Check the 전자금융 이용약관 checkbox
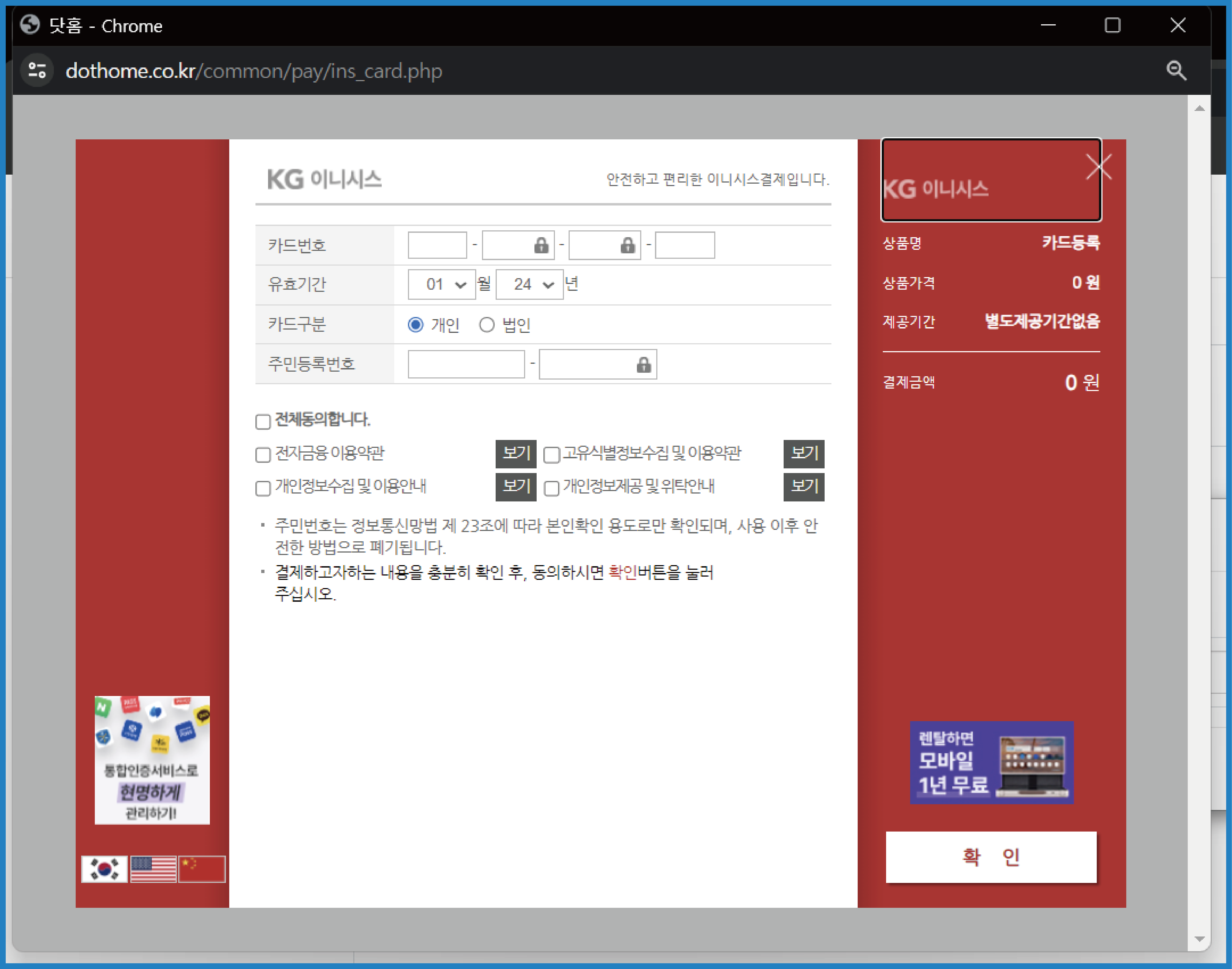 click(263, 455)
